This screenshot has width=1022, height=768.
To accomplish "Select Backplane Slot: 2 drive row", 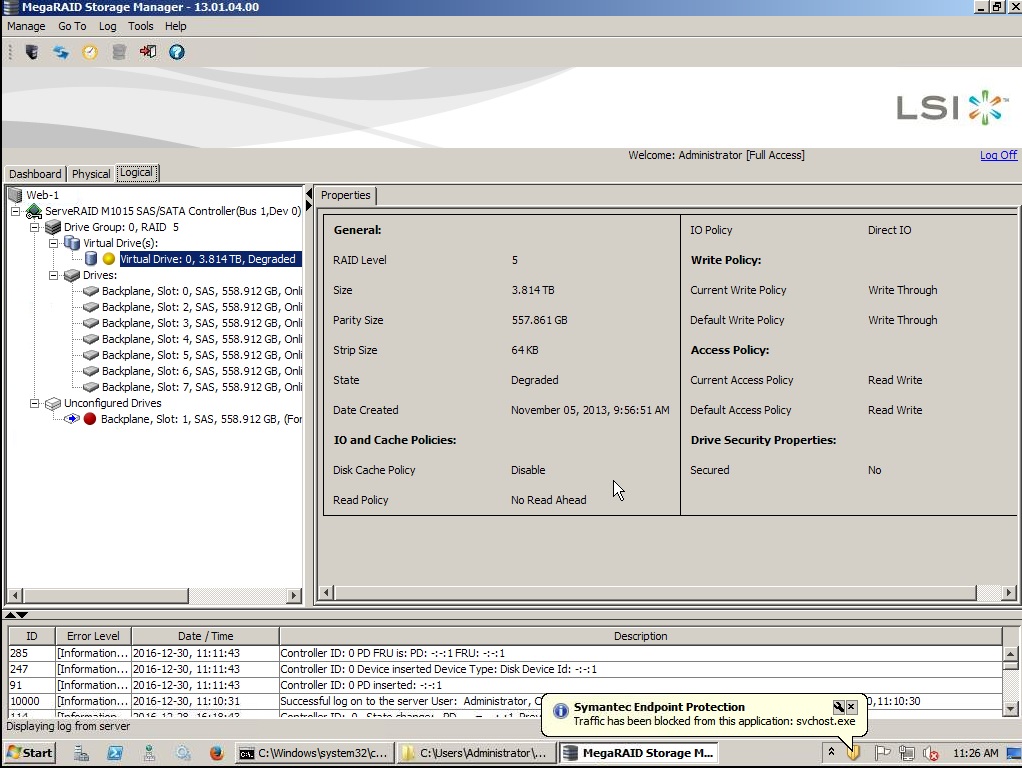I will (201, 307).
